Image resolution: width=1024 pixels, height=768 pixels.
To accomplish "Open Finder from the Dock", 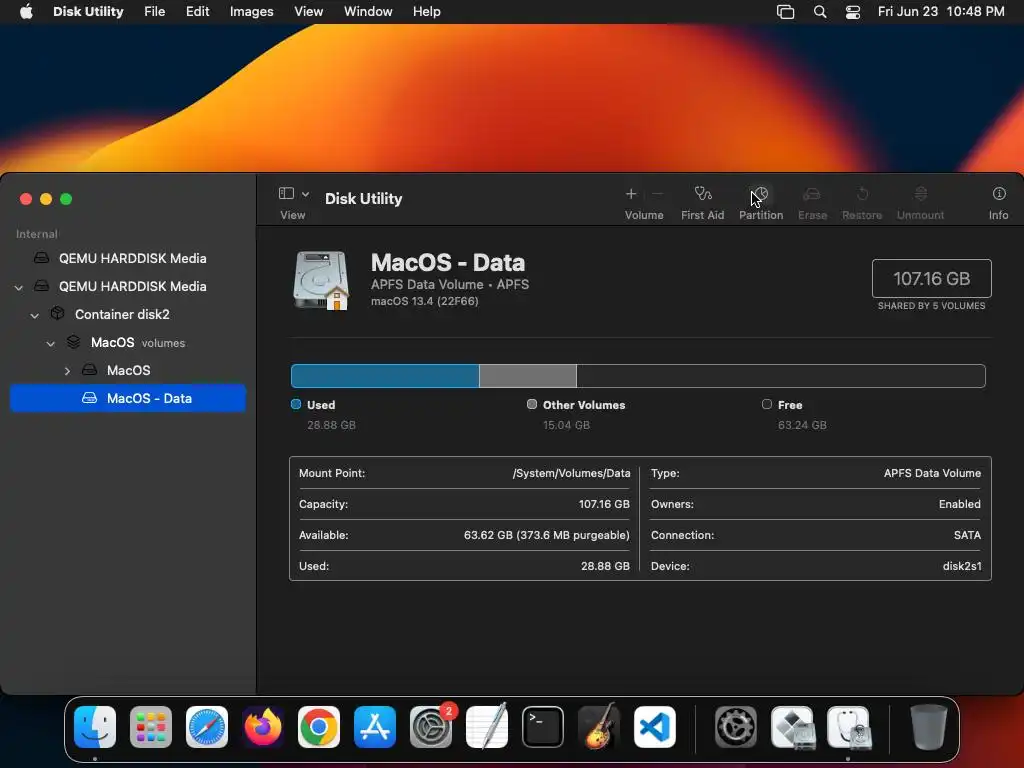I will 95,727.
